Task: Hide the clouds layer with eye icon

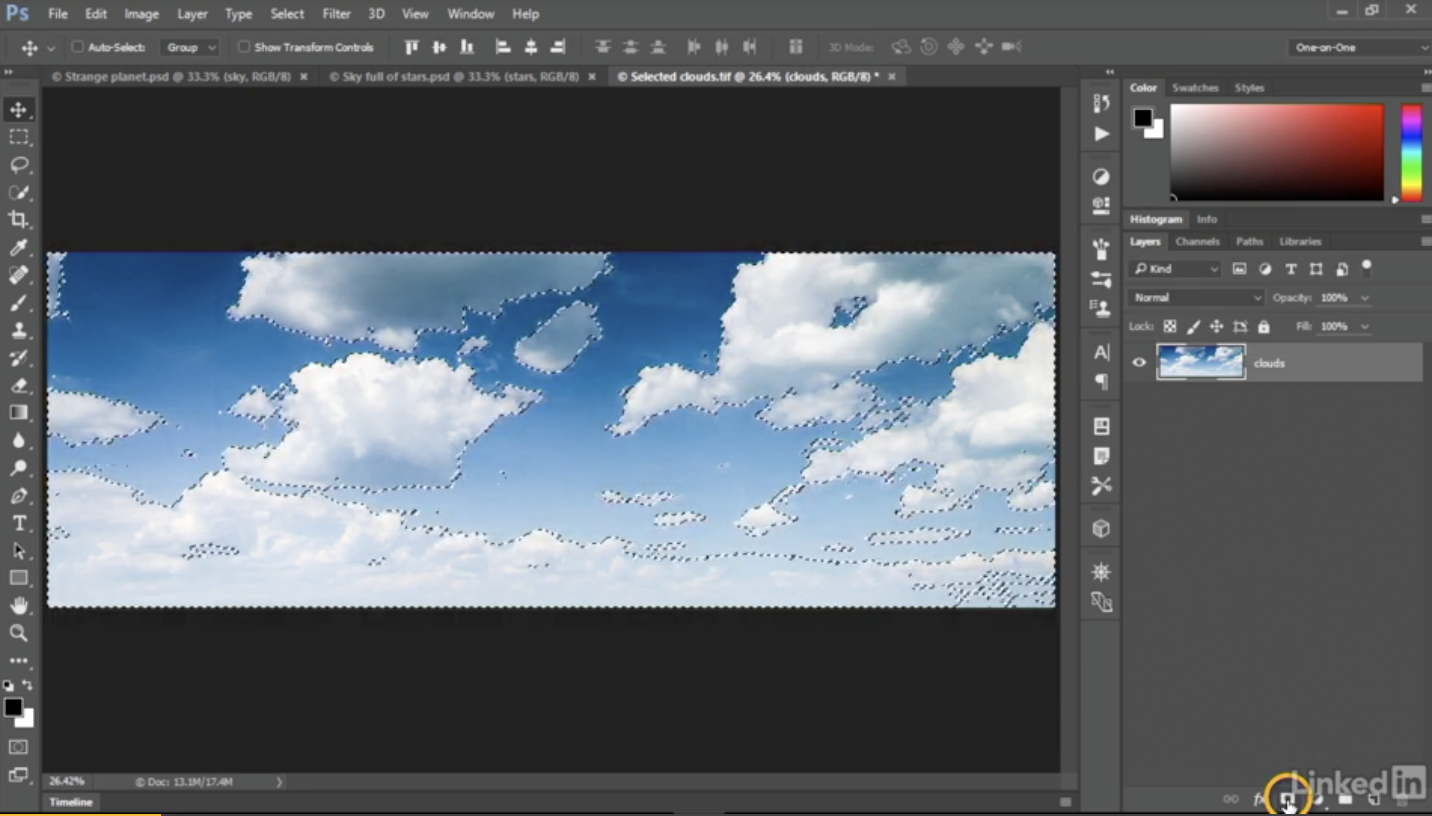Action: 1139,362
